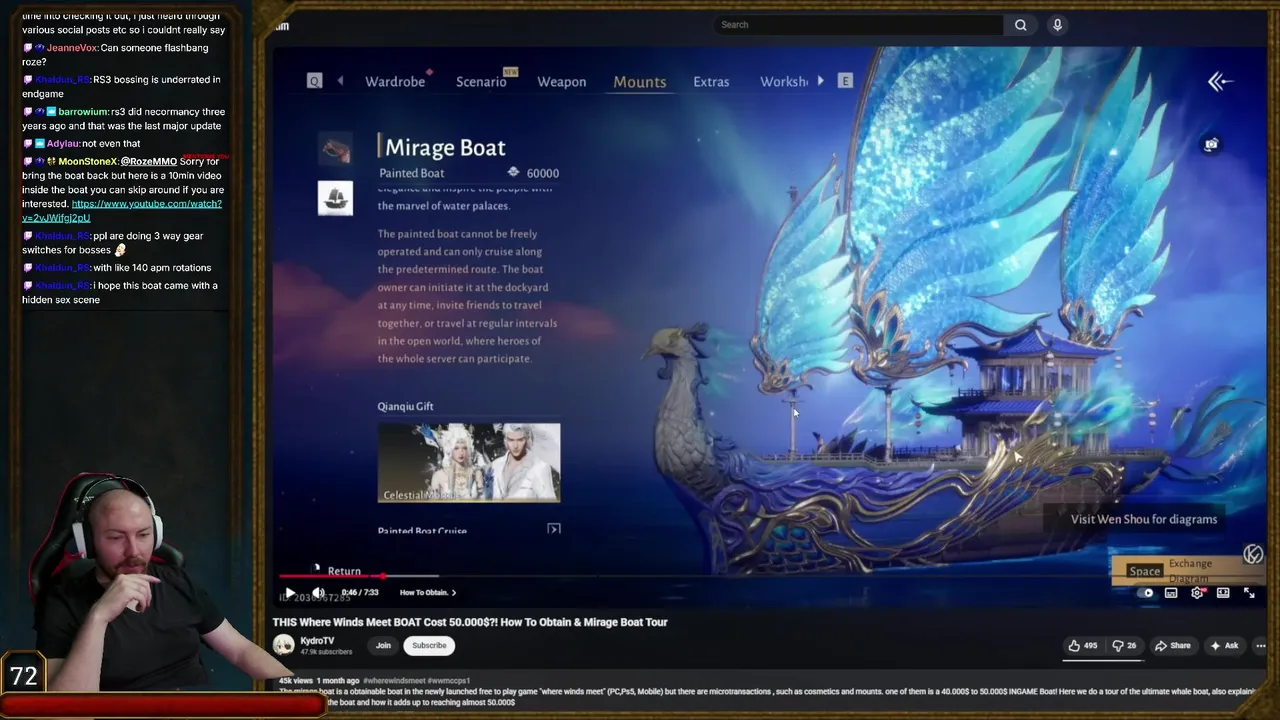Open the Celestial Qianqiu Gift thumbnail
This screenshot has height=720, width=1280.
point(469,462)
